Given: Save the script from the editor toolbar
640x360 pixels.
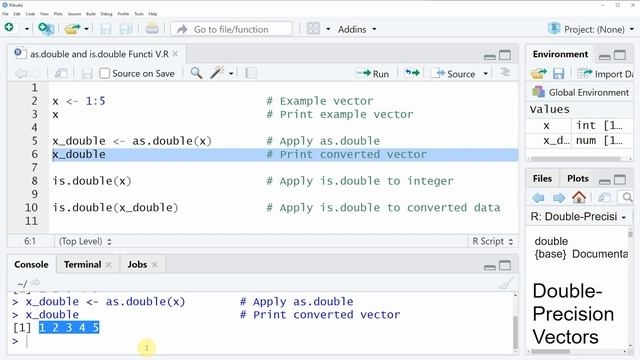Looking at the screenshot, I should tap(87, 73).
